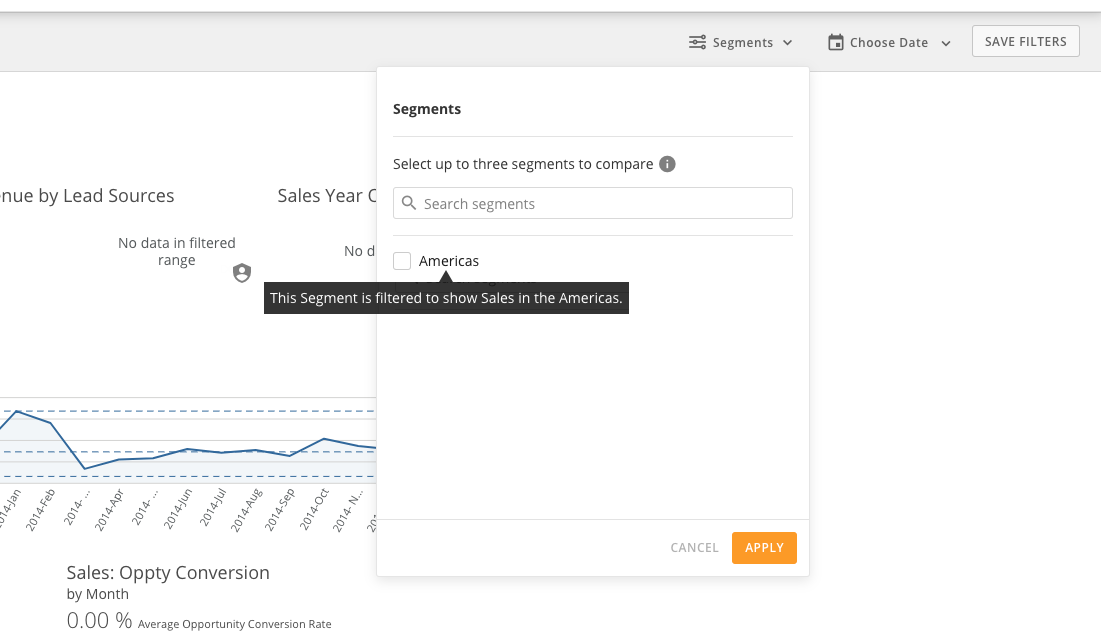Viewport: 1101px width, 636px height.
Task: Click the magnifying glass in the segment search
Action: tap(408, 203)
